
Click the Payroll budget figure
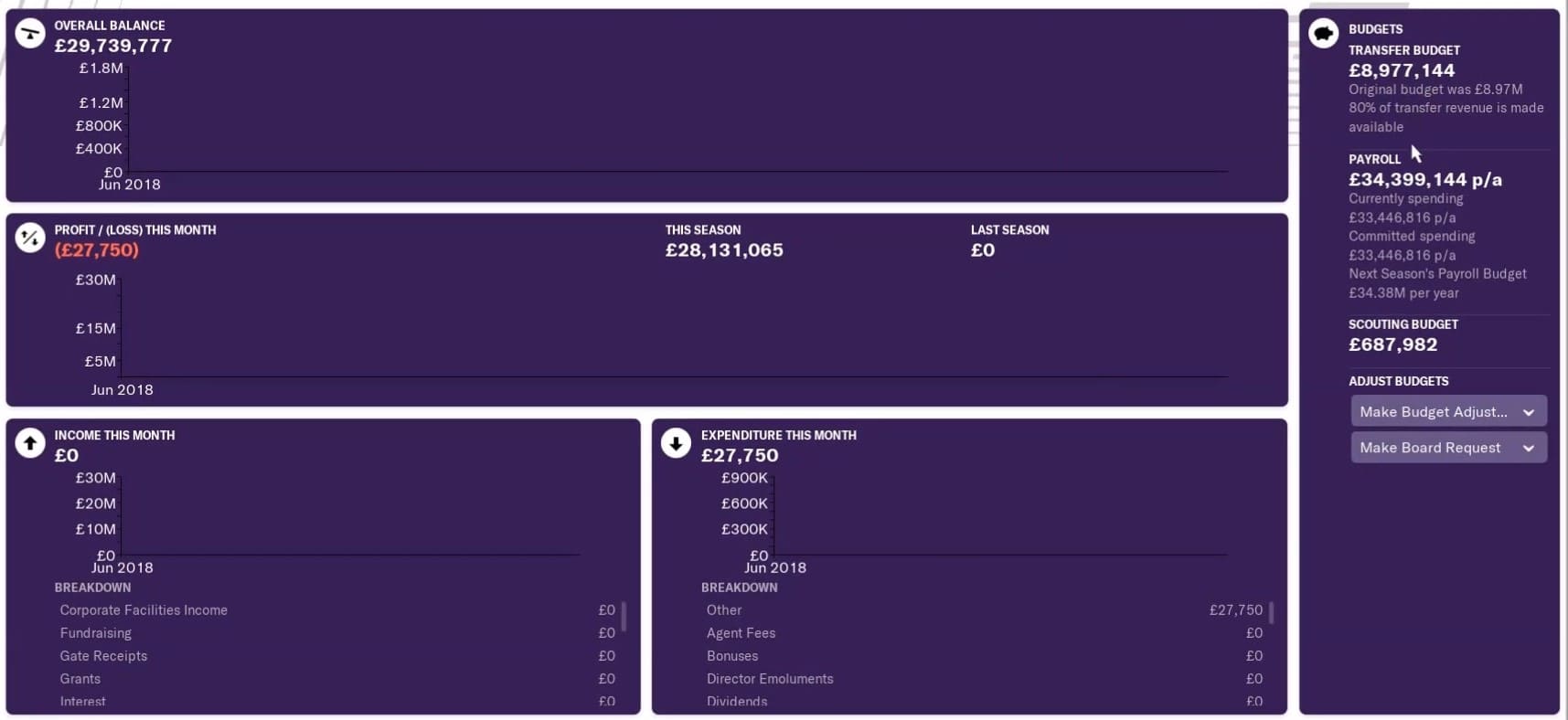pyautogui.click(x=1424, y=180)
